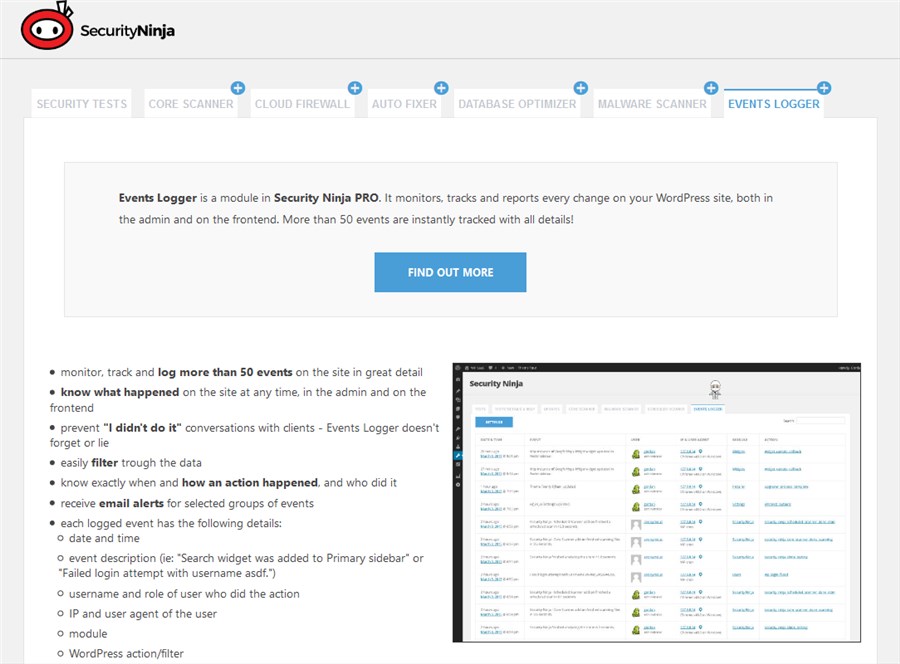Click the plus badge on Events Logger tab
The width and height of the screenshot is (900, 664).
pyautogui.click(x=824, y=88)
